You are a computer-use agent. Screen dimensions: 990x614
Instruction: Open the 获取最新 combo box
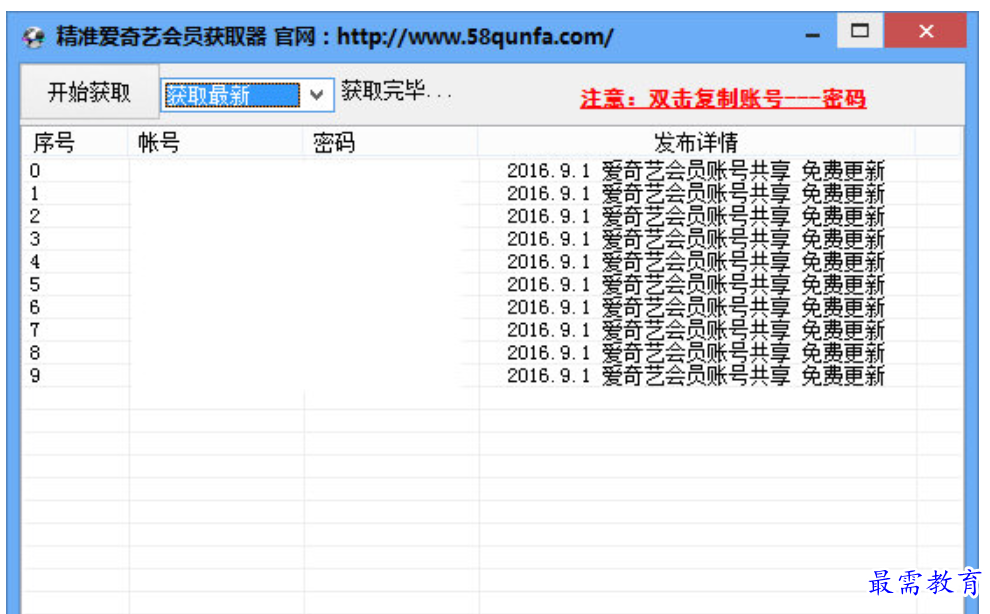pyautogui.click(x=247, y=95)
